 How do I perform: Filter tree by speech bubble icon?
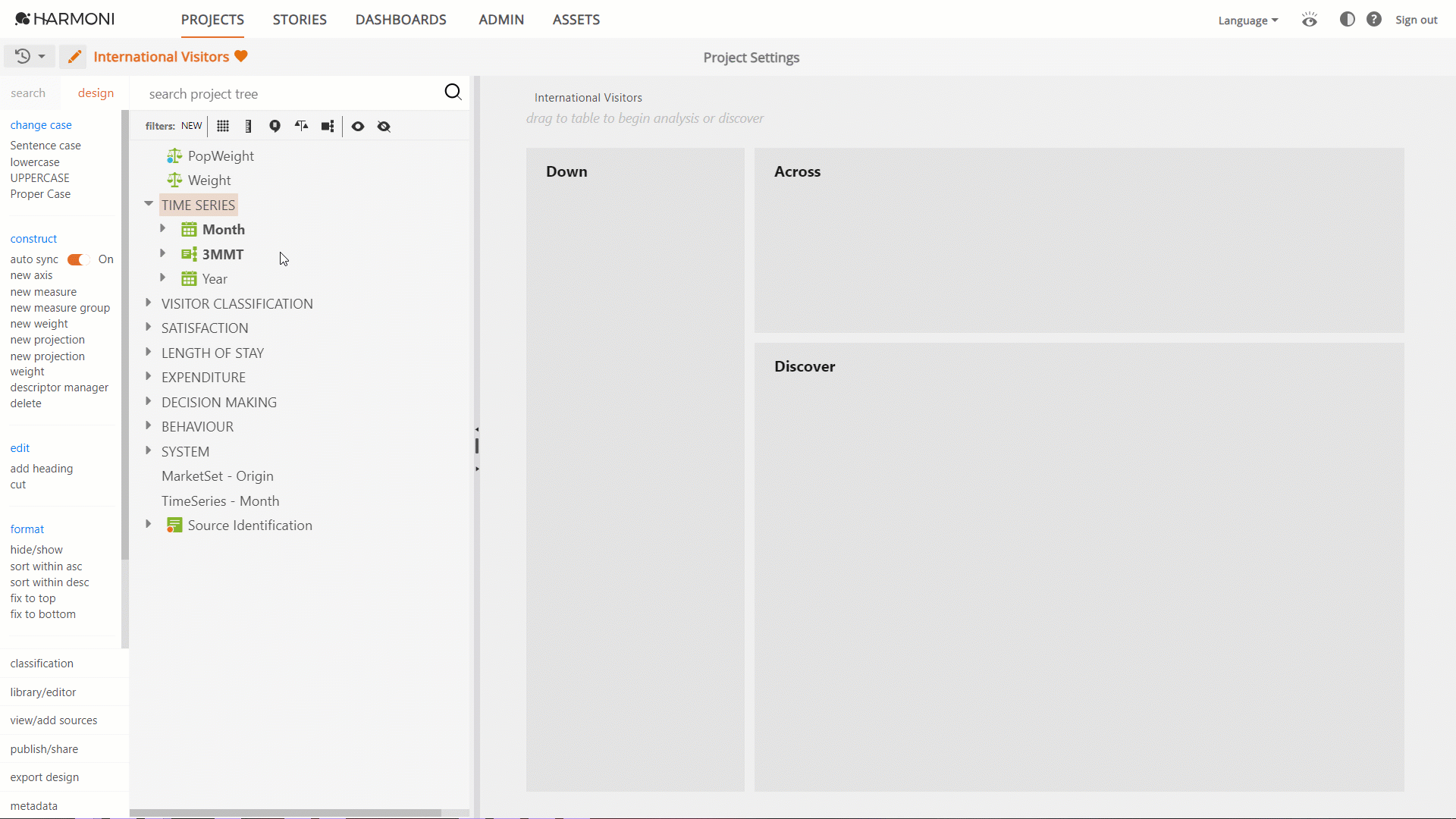coord(275,126)
